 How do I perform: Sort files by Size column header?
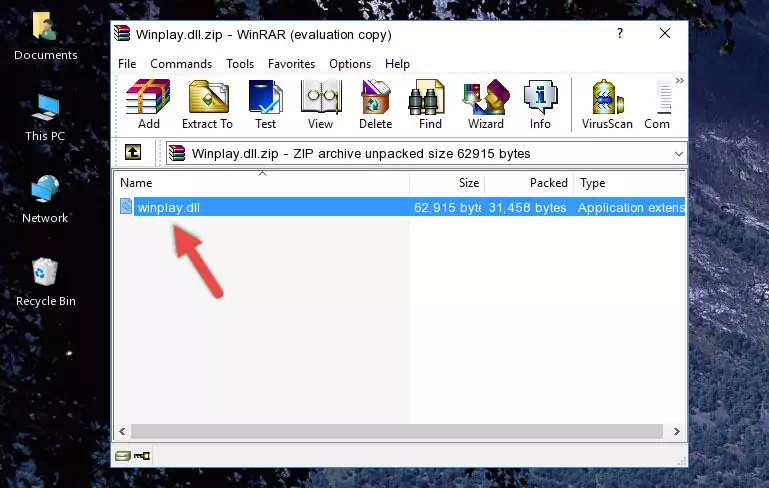pos(447,183)
